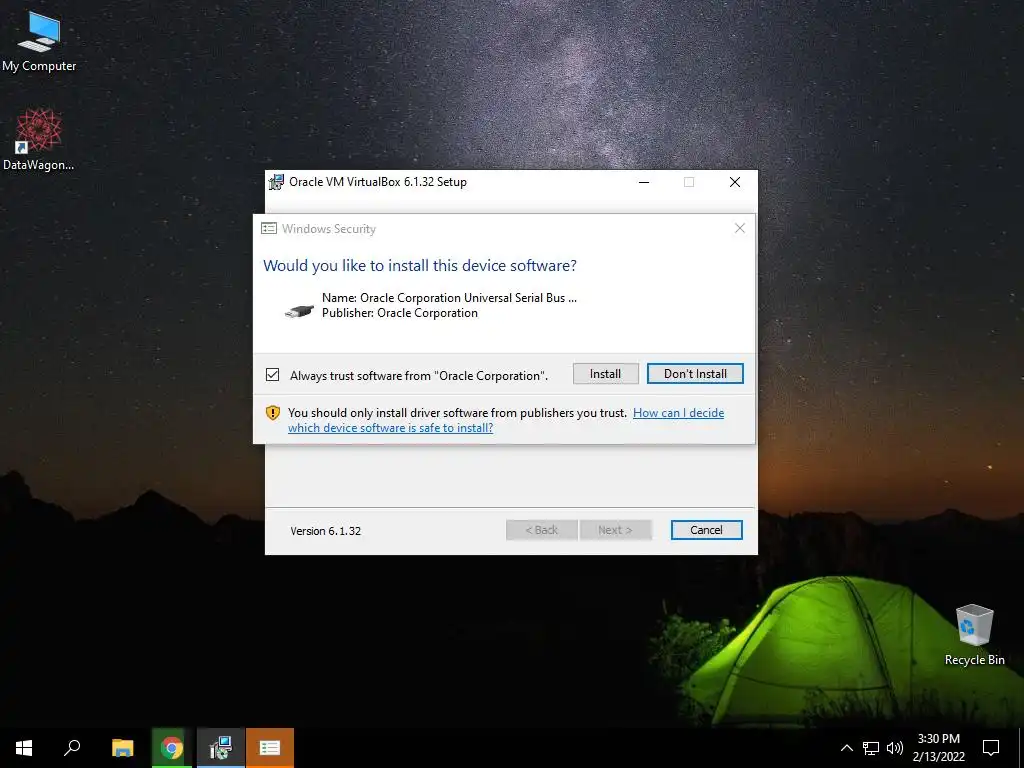Select the Recycle Bin desktop icon
Image resolution: width=1024 pixels, height=768 pixels.
(974, 635)
